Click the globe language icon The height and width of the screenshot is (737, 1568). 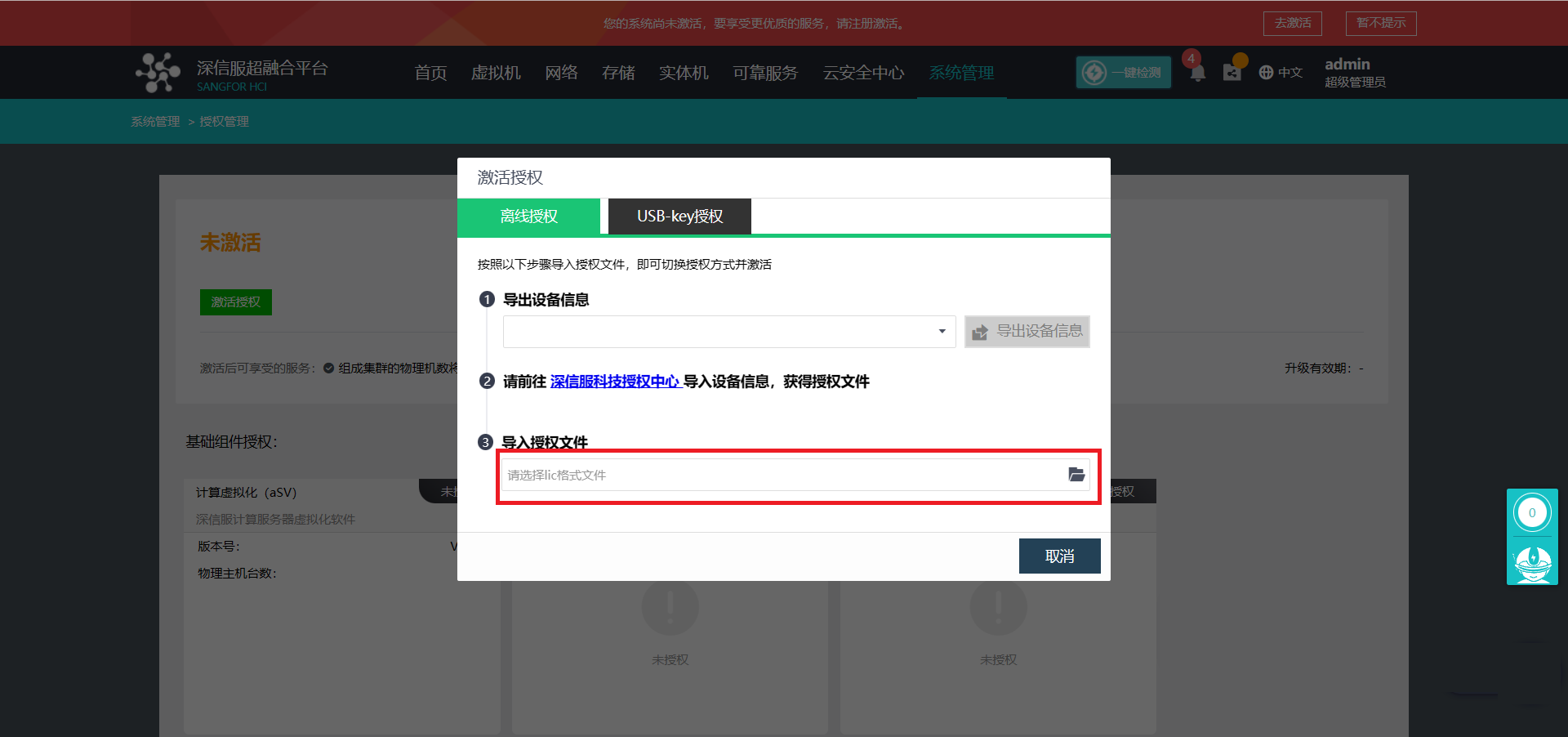tap(1266, 73)
